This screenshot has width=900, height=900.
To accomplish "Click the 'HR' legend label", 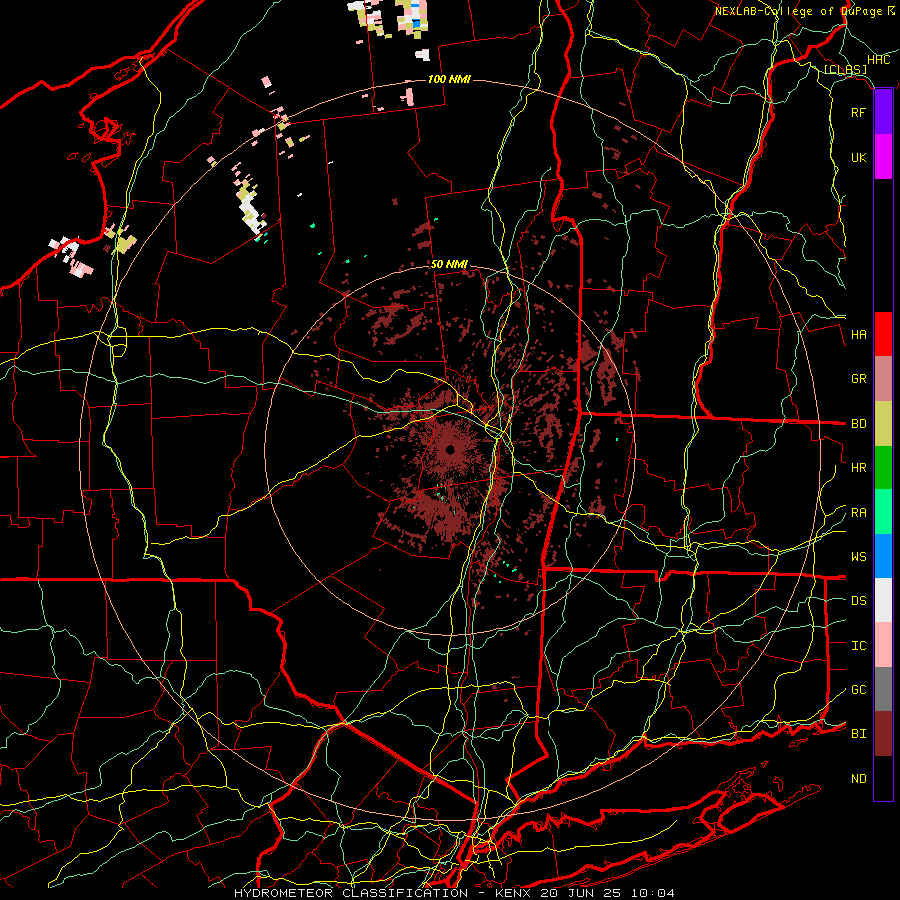I will (858, 468).
